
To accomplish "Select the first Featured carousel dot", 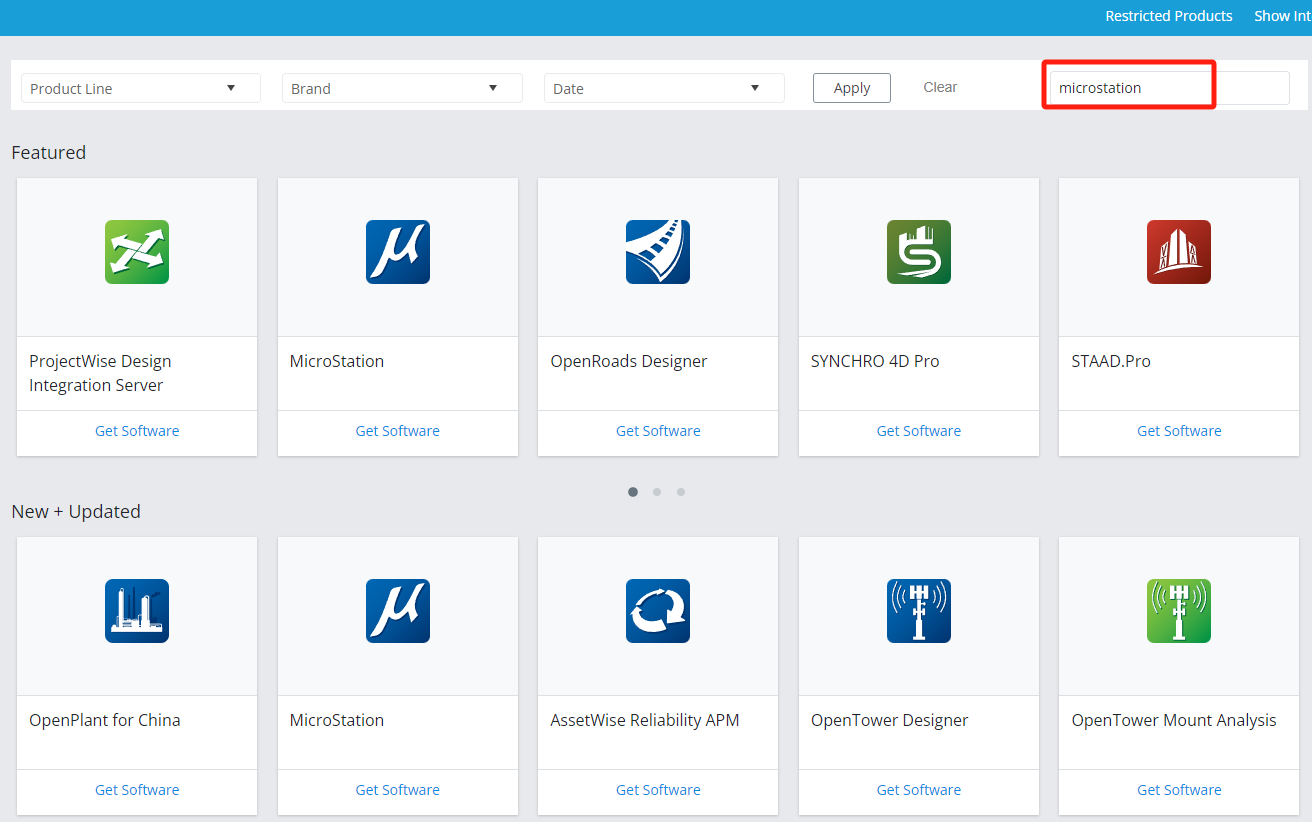I will pyautogui.click(x=633, y=492).
